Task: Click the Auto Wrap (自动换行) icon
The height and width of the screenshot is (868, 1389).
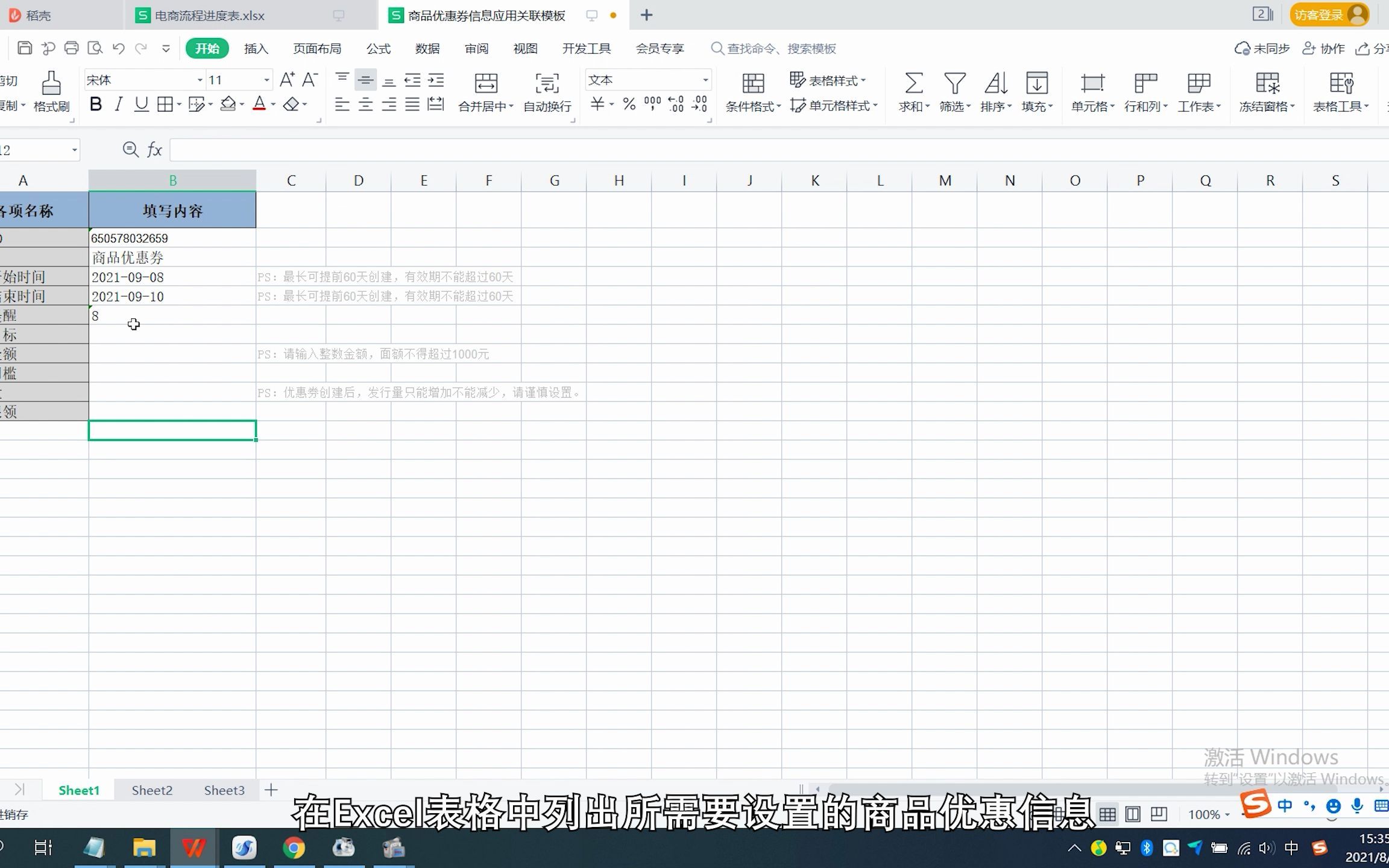Action: 547,84
